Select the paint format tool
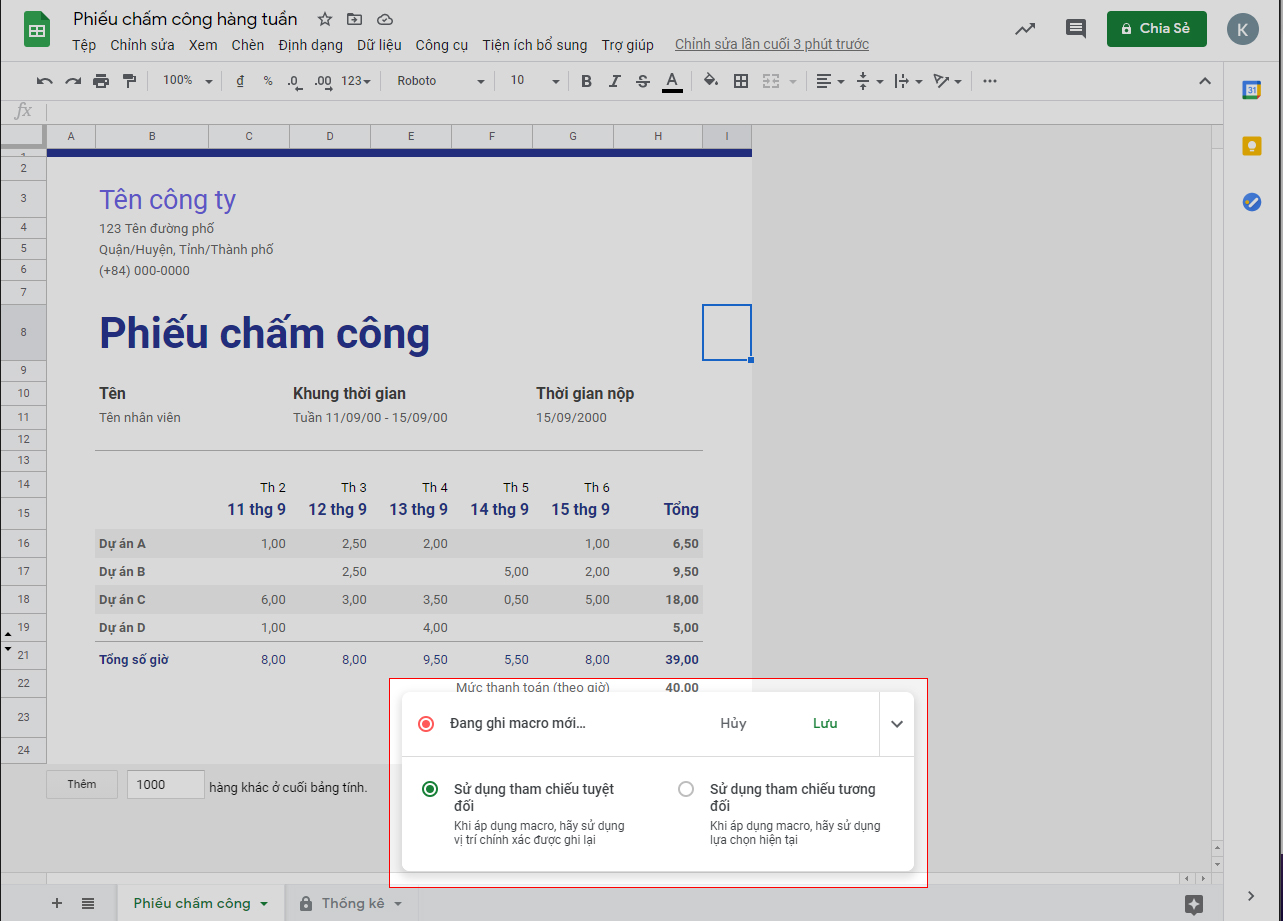This screenshot has height=921, width=1283. [x=129, y=81]
